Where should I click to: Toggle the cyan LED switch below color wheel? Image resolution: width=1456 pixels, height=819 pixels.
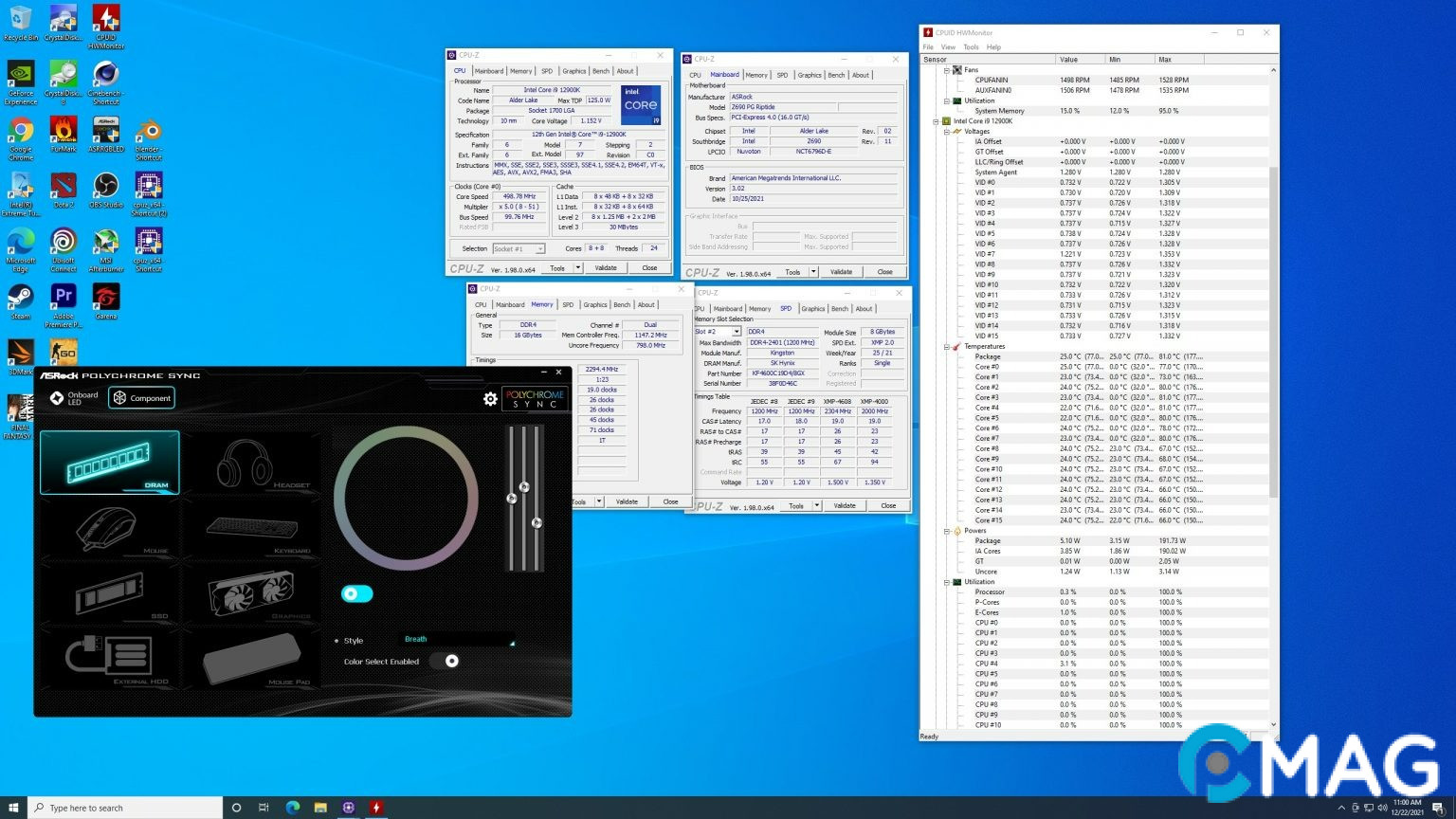pyautogui.click(x=356, y=593)
